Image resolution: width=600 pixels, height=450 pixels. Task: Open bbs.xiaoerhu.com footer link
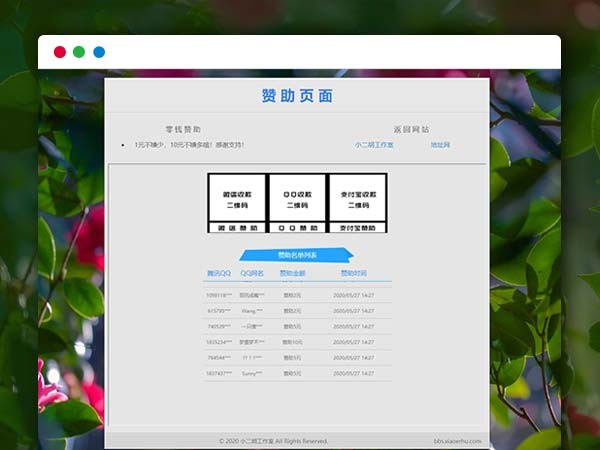pos(457,440)
